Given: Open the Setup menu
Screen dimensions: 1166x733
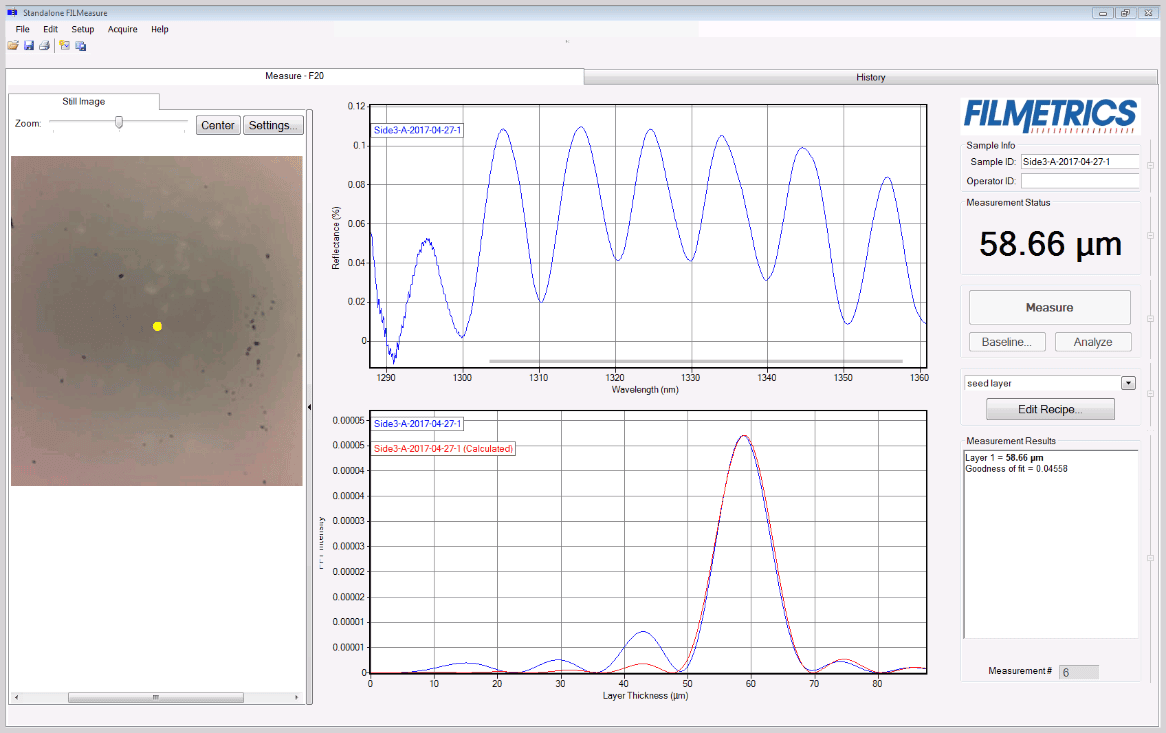Looking at the screenshot, I should pos(82,29).
